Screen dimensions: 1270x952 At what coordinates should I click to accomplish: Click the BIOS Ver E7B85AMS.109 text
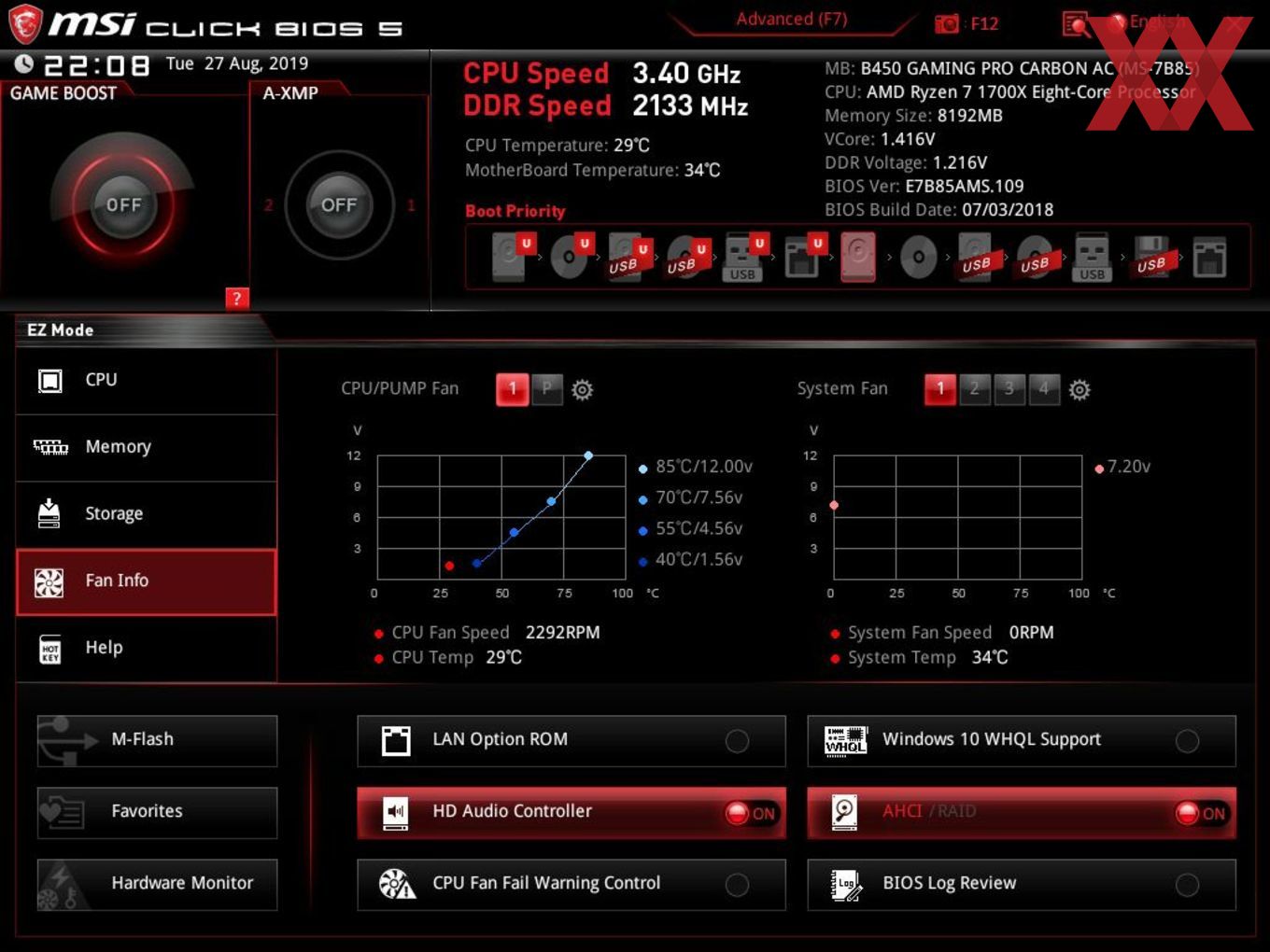[x=924, y=187]
